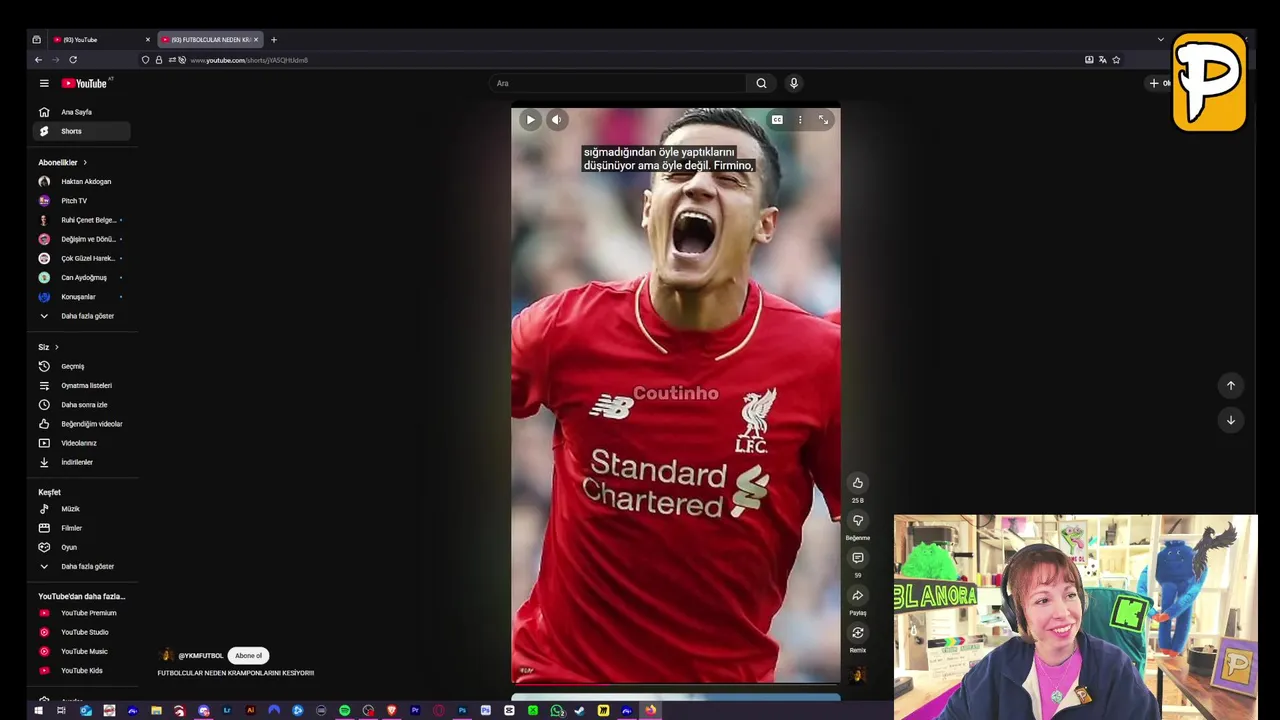Open Oynatma listeleri playlists
Screen dimensions: 1280x720
pyautogui.click(x=83, y=386)
